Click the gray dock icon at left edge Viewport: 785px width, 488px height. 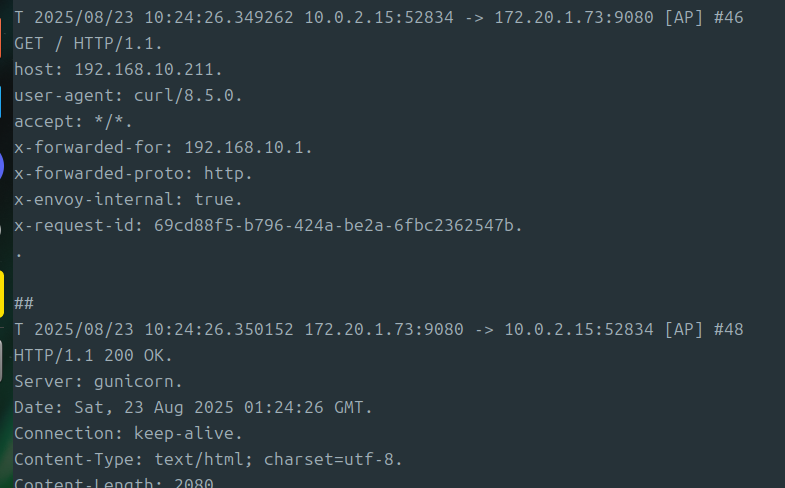(x=1, y=363)
